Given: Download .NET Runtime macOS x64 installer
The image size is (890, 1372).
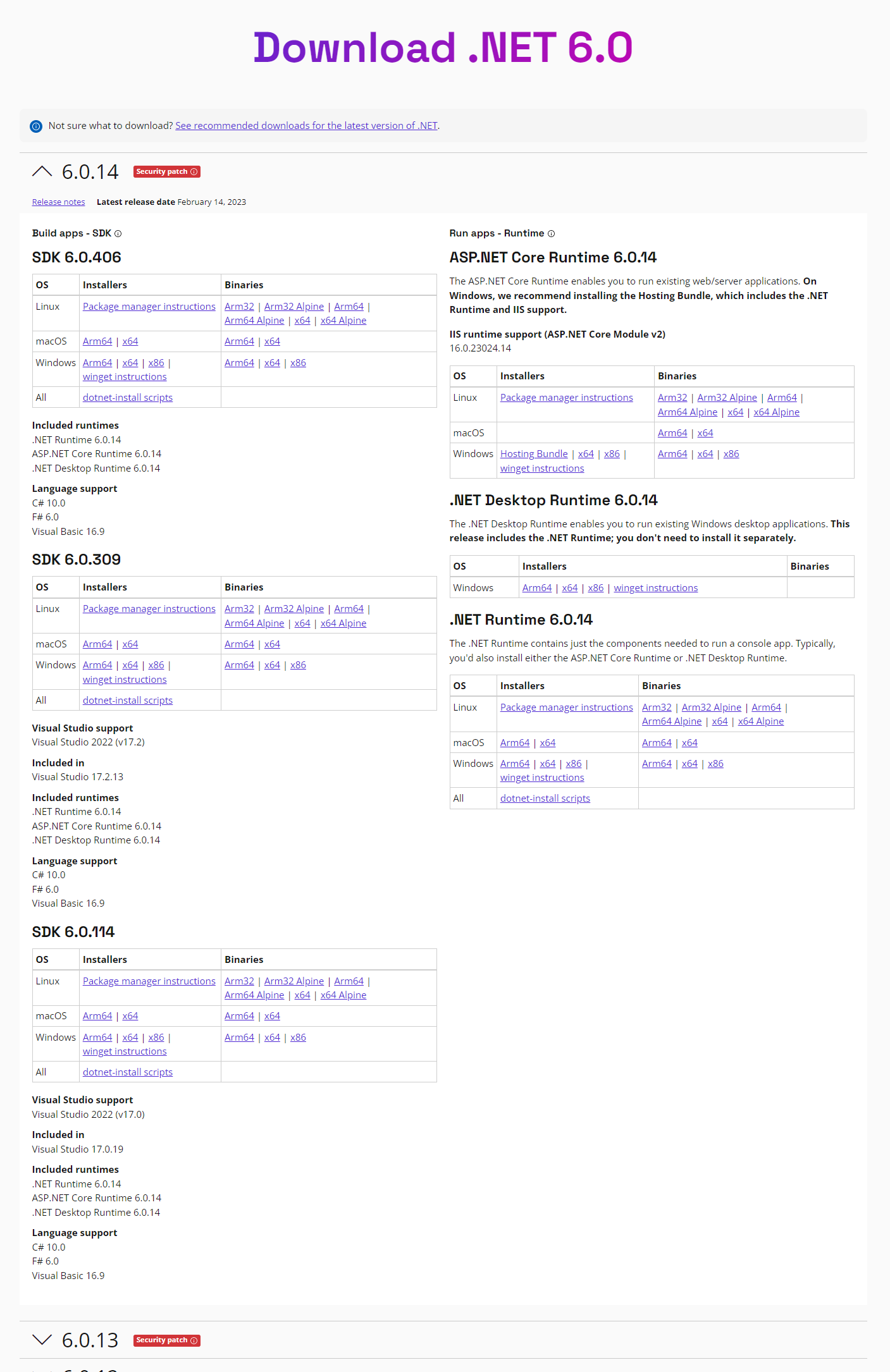Looking at the screenshot, I should pos(548,742).
